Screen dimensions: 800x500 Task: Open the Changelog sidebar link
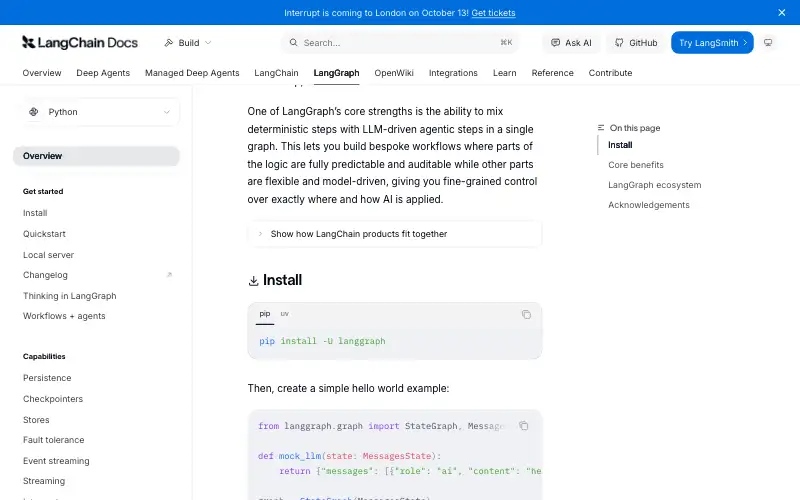click(45, 275)
